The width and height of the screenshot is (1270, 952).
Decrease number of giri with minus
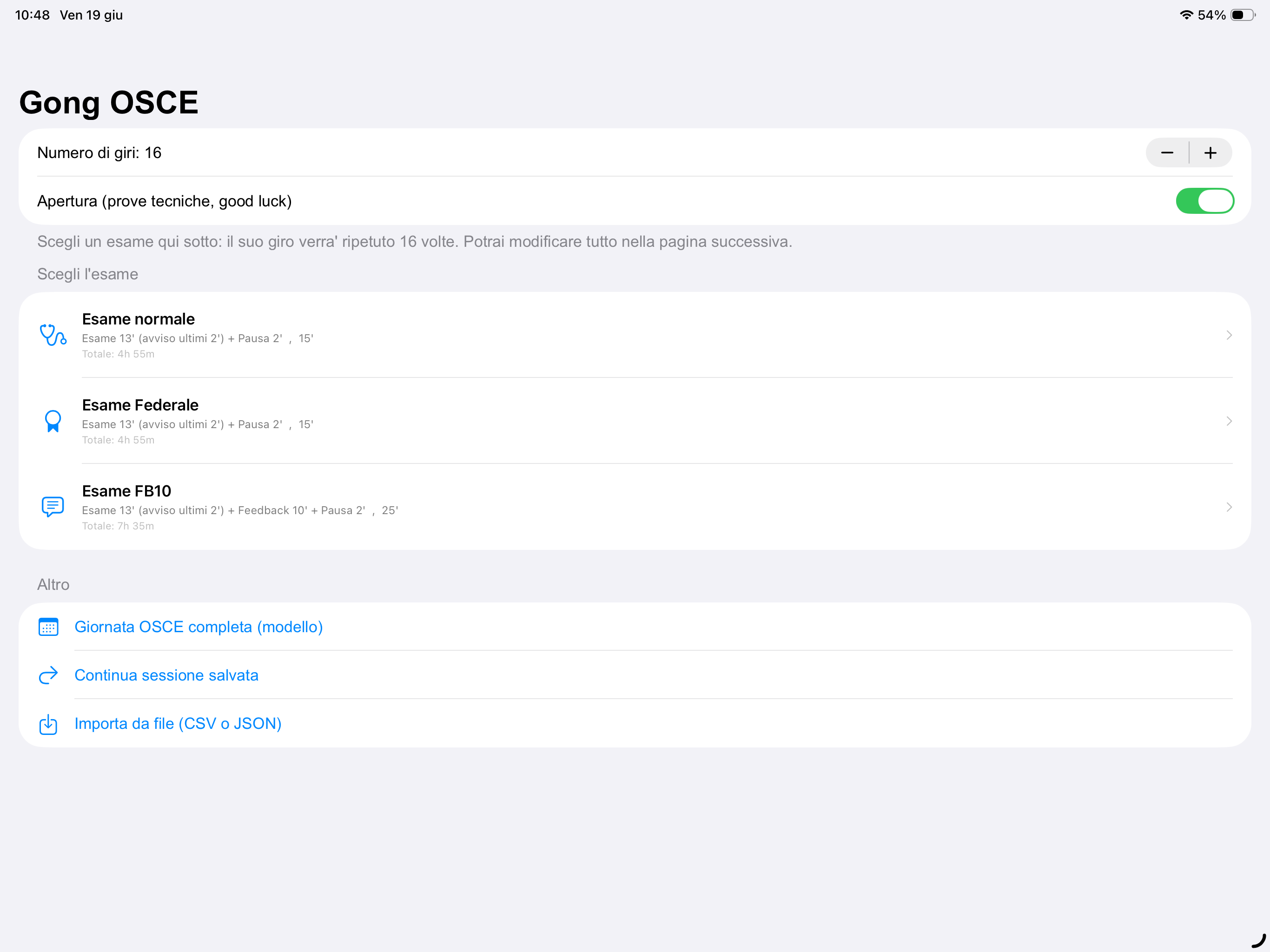pyautogui.click(x=1167, y=153)
